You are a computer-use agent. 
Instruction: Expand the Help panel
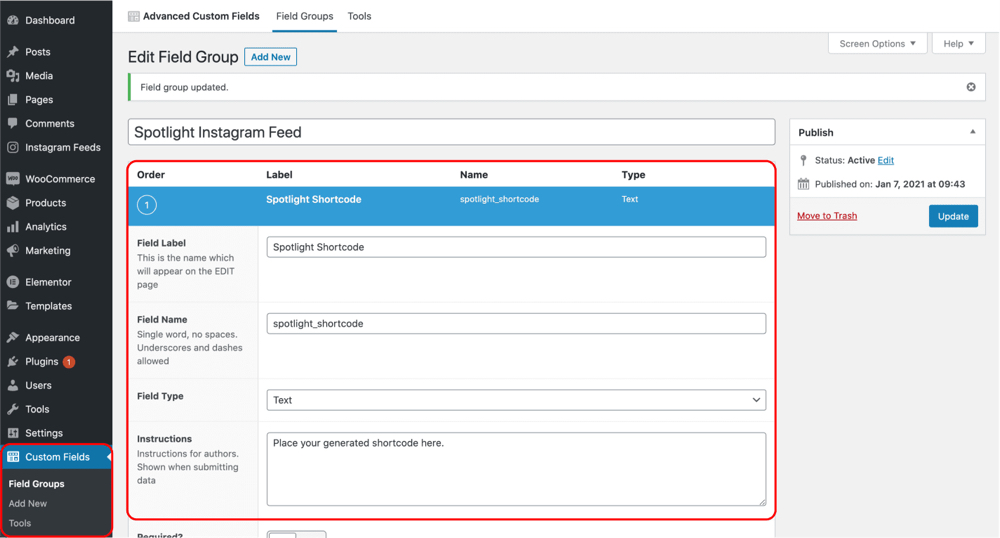click(x=959, y=43)
